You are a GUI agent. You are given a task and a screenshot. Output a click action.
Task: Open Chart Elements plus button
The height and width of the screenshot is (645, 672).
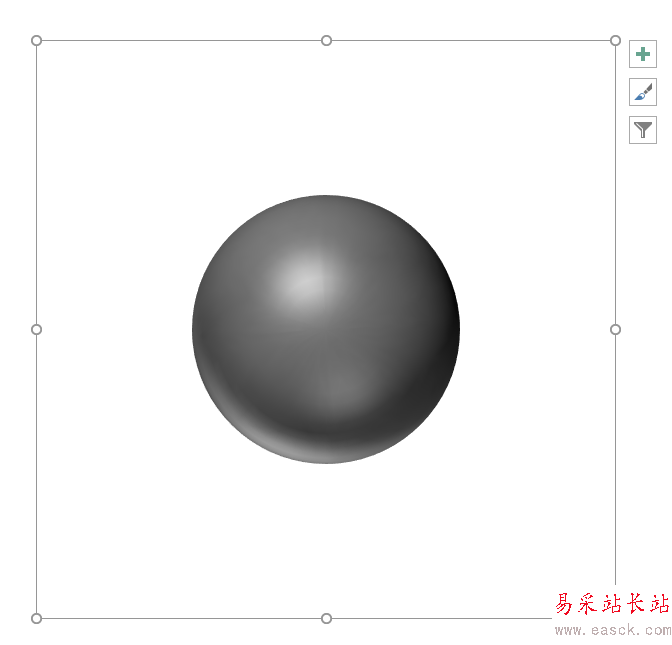tap(642, 54)
